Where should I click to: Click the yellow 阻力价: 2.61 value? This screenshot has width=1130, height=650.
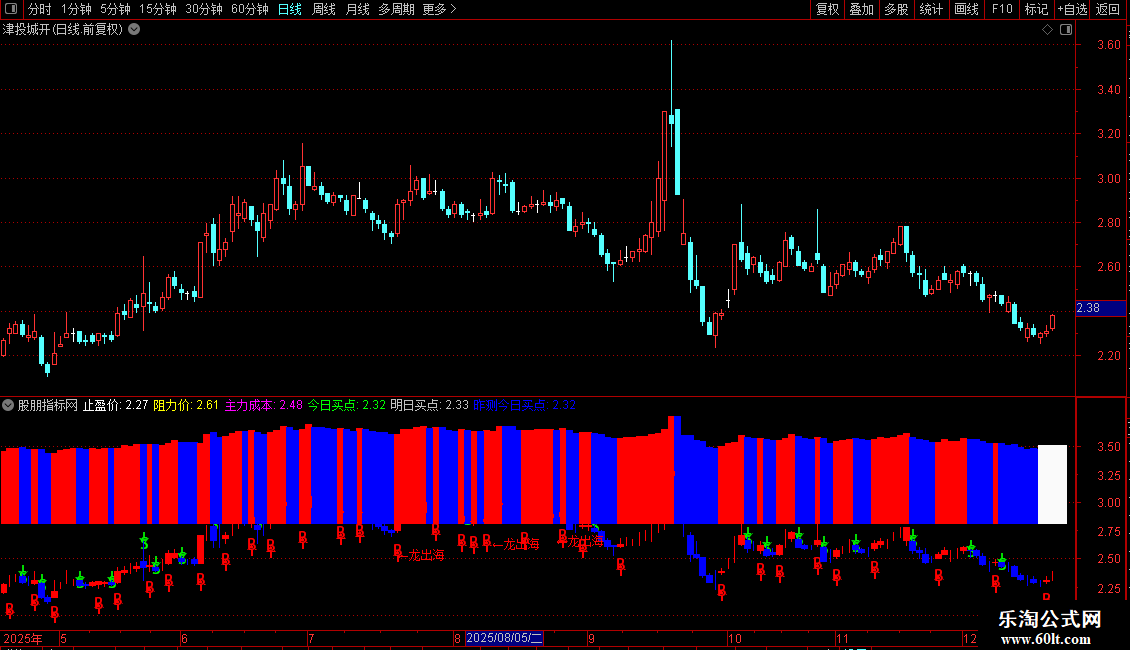pos(186,406)
